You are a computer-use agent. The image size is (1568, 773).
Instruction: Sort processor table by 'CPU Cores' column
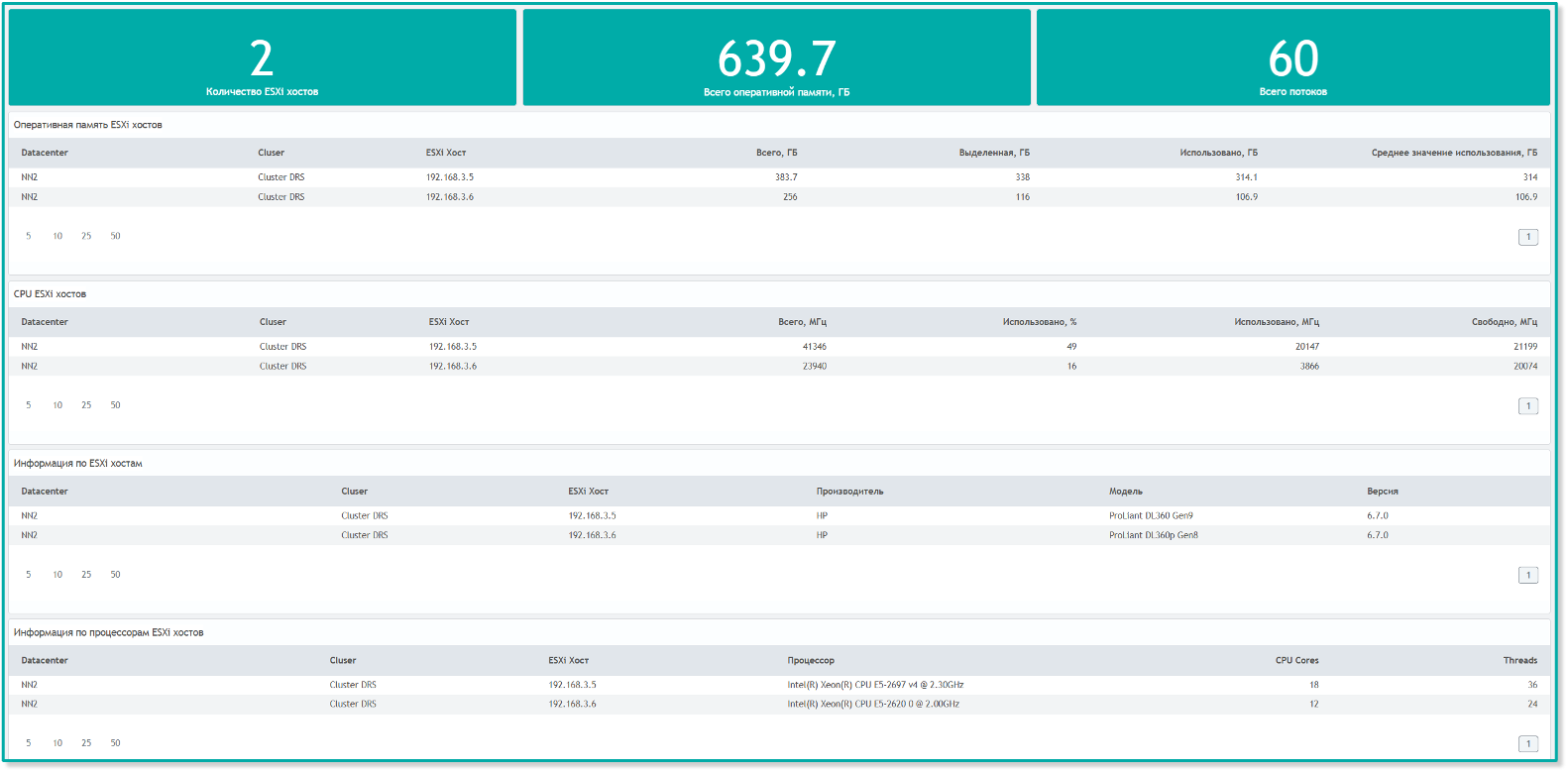coord(1296,661)
